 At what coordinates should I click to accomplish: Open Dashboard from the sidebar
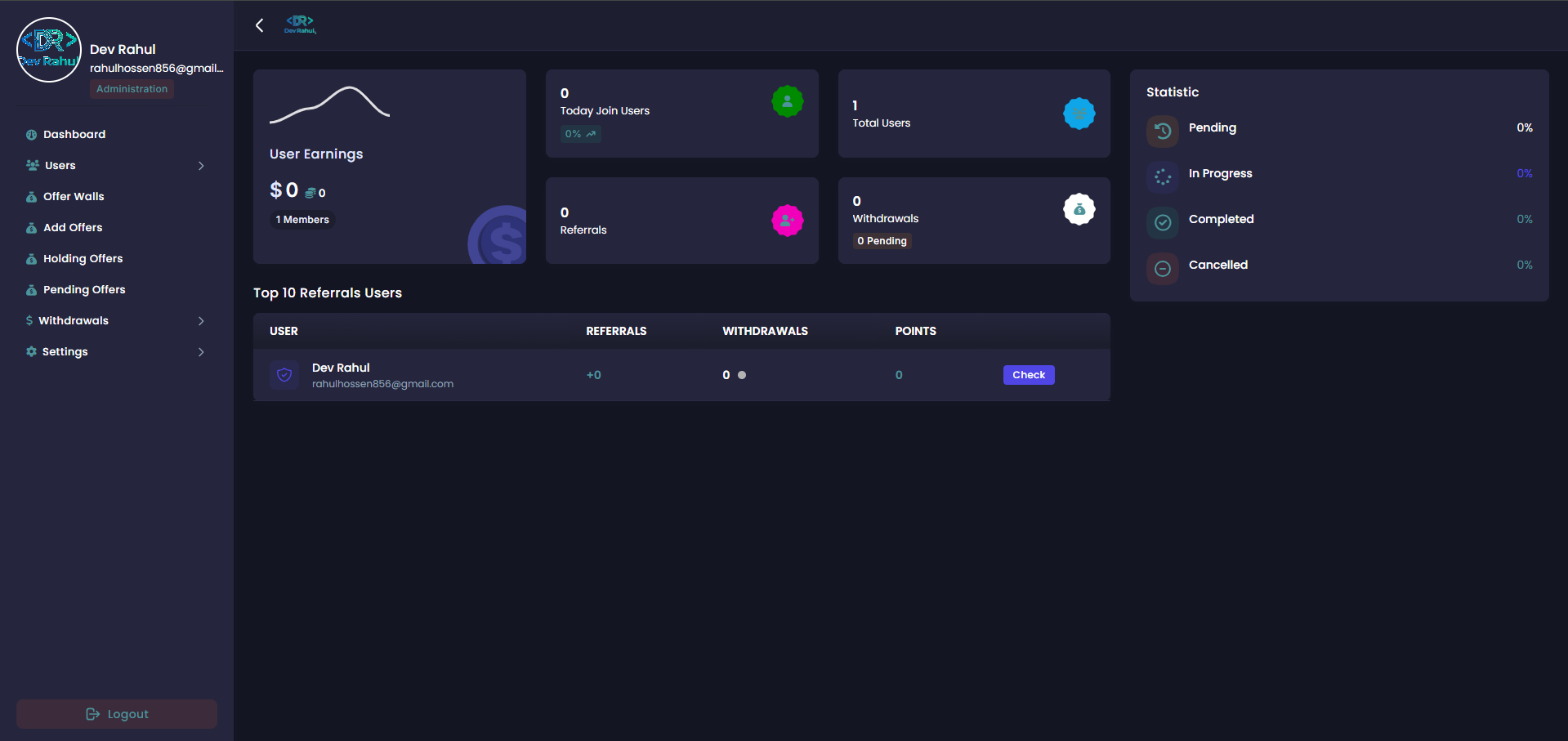pos(74,135)
